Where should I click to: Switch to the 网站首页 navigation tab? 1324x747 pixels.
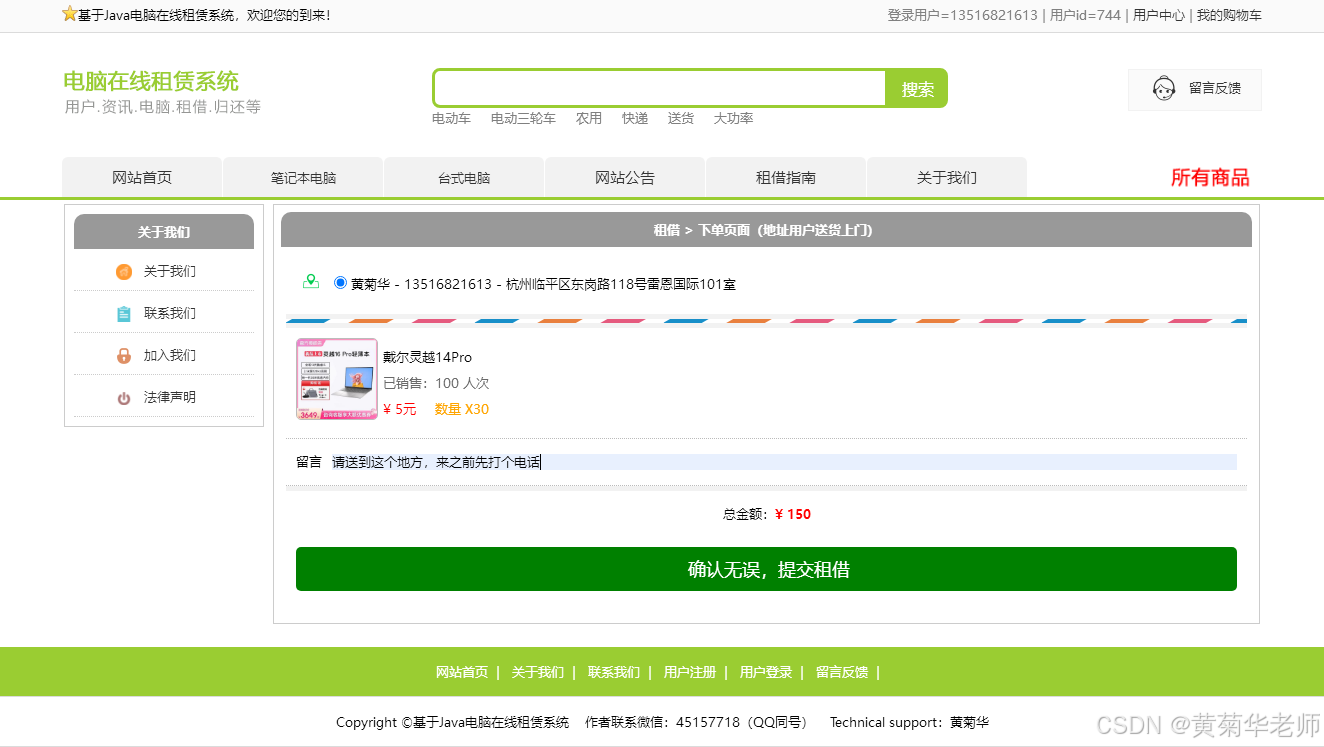tap(141, 176)
